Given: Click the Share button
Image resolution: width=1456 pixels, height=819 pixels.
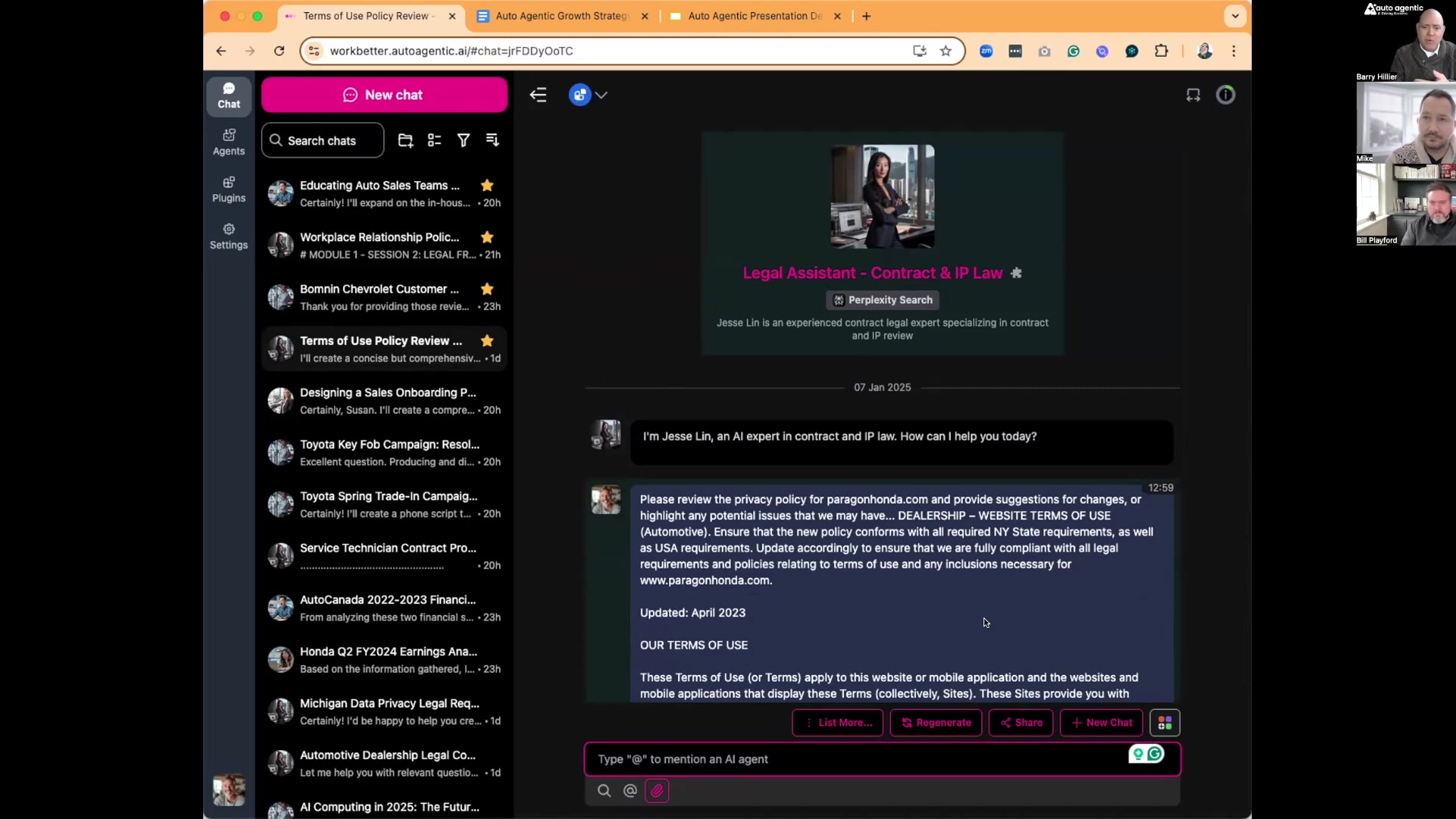Looking at the screenshot, I should click(1021, 723).
